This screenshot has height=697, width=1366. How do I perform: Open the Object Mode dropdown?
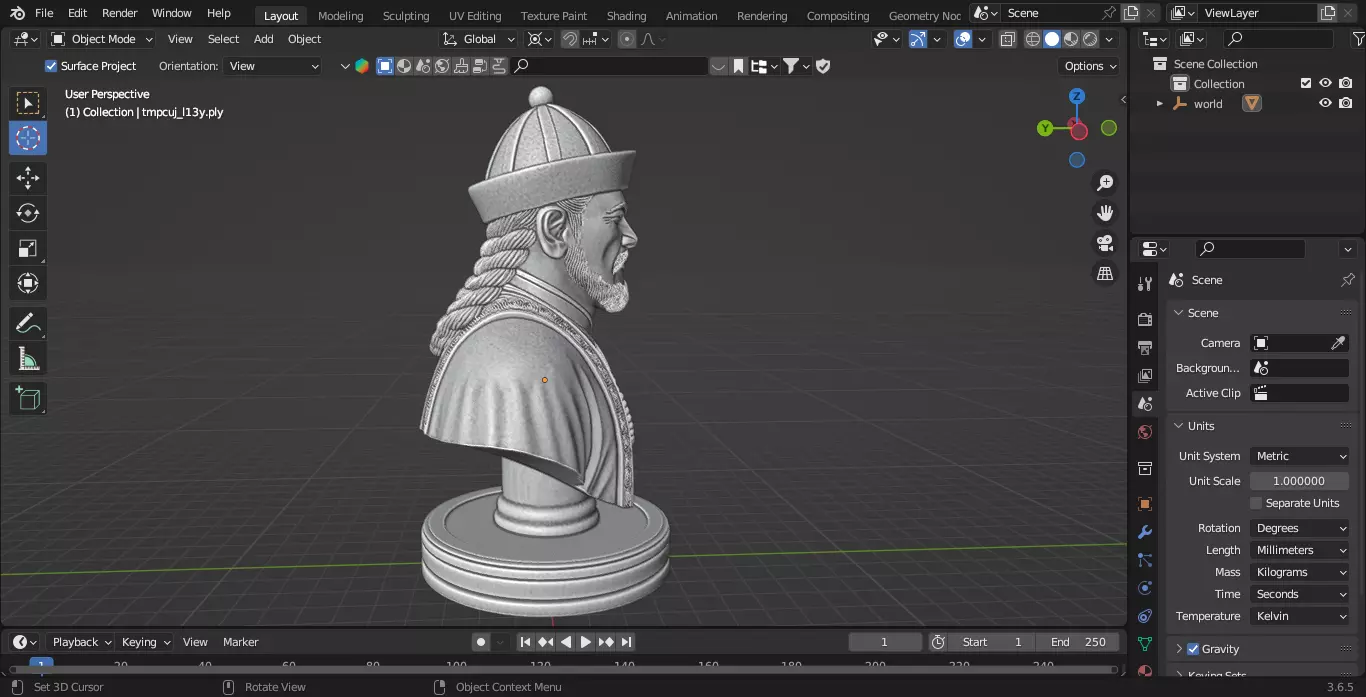(102, 39)
